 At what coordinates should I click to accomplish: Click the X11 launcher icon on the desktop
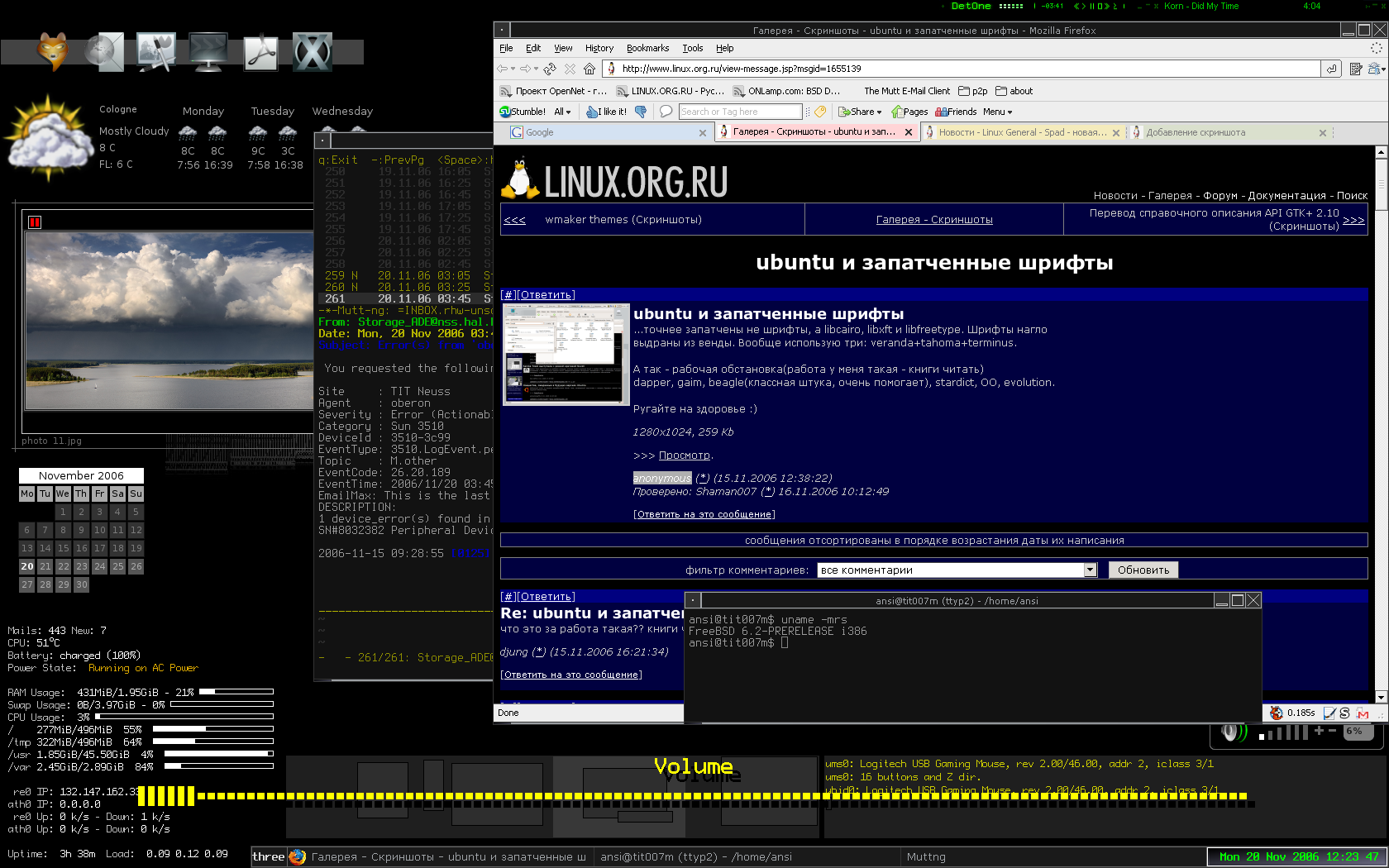[x=313, y=52]
